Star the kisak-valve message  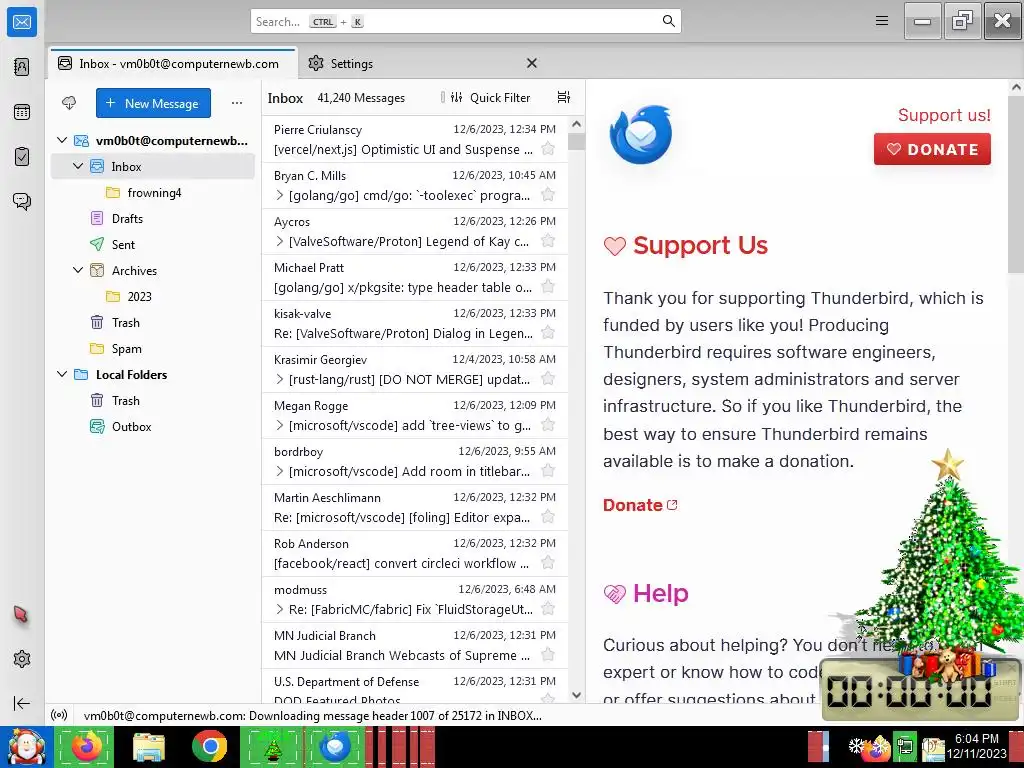coord(548,333)
